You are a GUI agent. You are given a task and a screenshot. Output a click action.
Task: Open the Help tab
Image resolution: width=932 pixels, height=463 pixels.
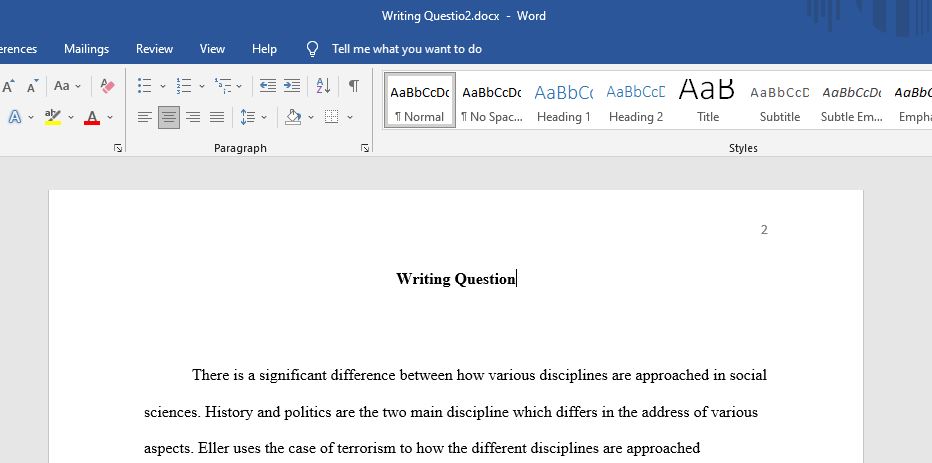pos(265,49)
